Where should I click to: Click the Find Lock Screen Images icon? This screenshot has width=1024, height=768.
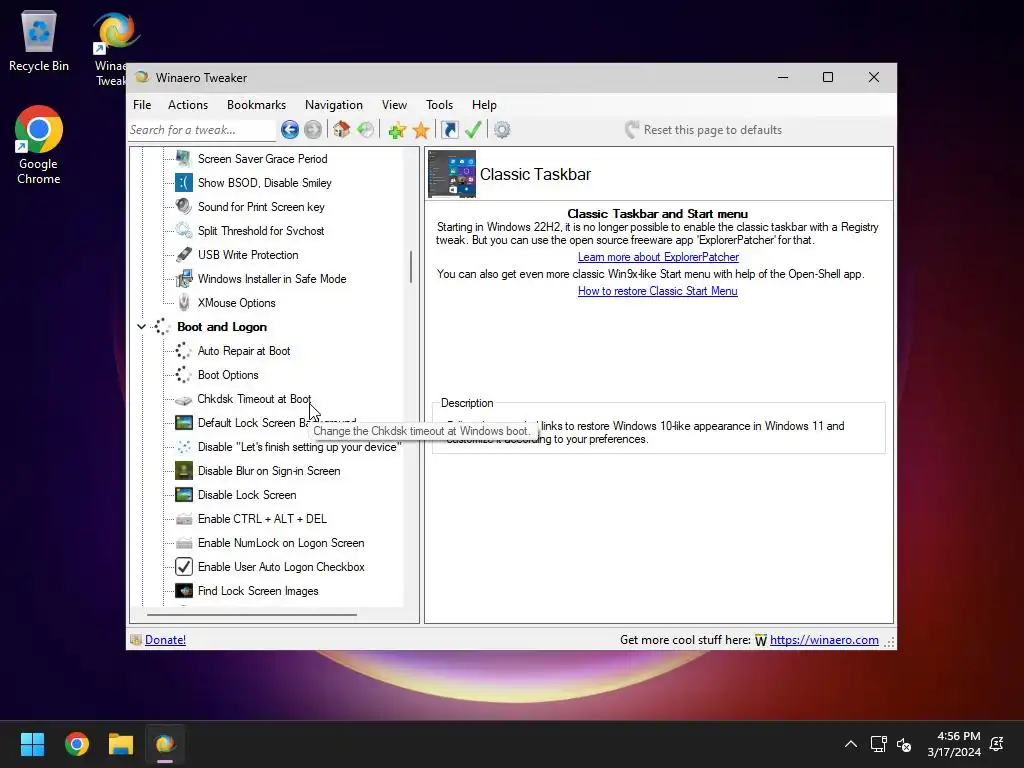coord(184,591)
